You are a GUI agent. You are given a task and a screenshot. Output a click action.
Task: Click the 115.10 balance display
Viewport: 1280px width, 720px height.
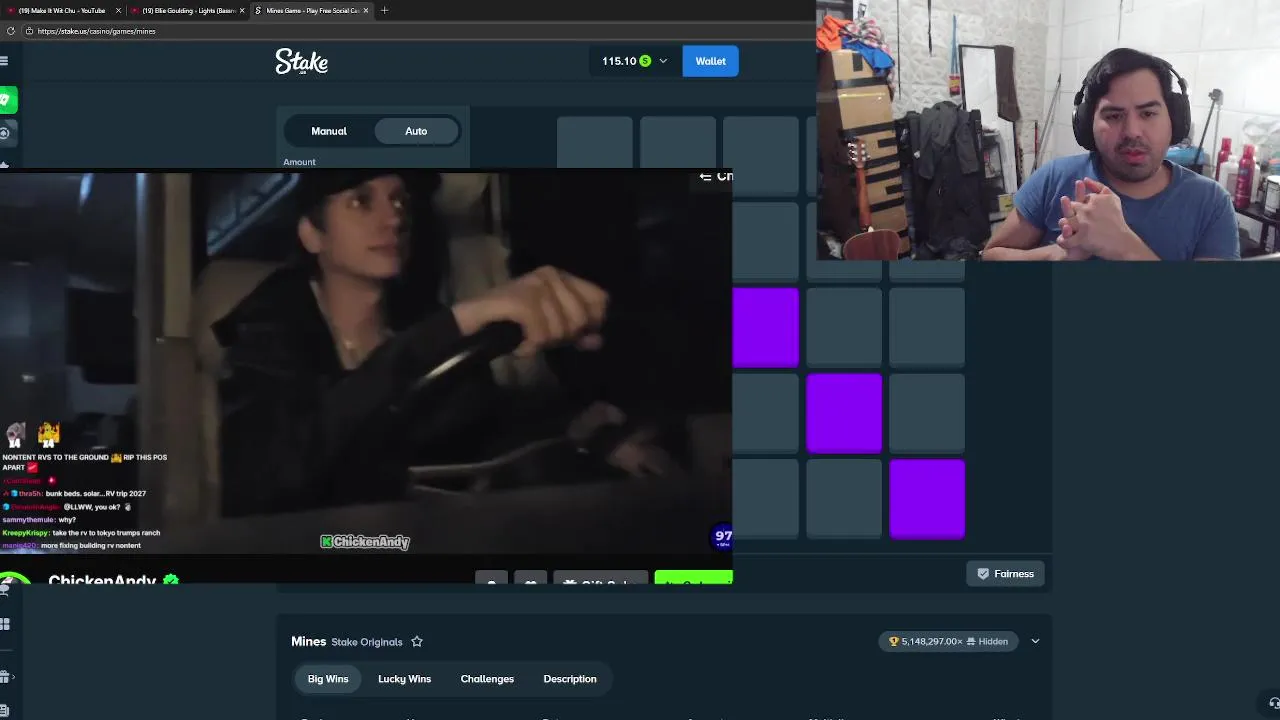619,61
